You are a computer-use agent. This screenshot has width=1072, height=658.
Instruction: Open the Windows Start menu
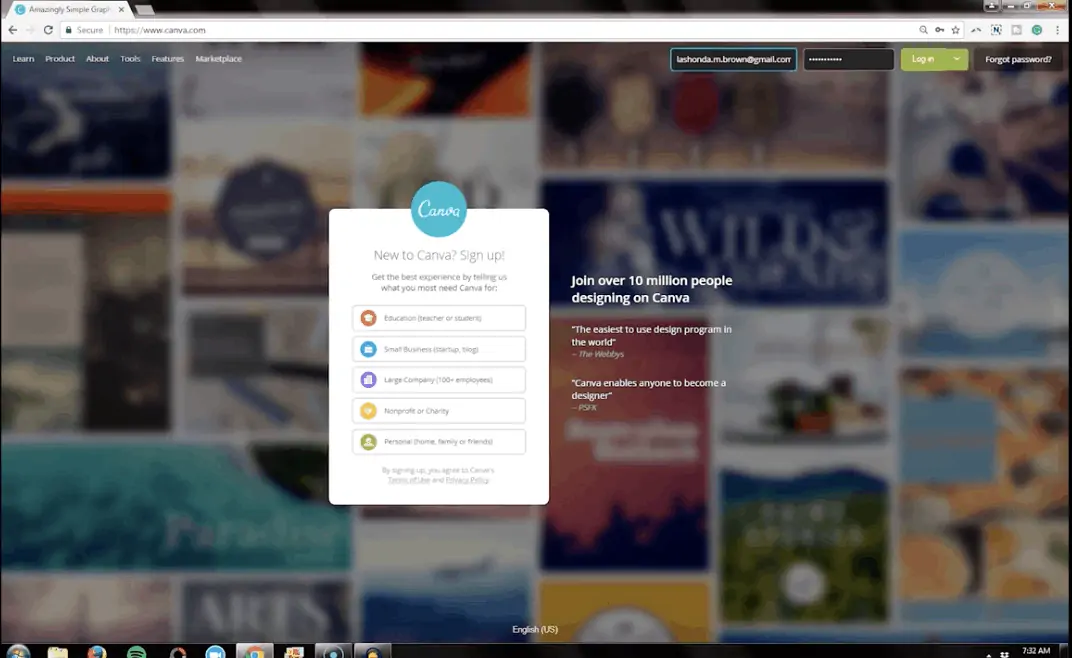(18, 652)
